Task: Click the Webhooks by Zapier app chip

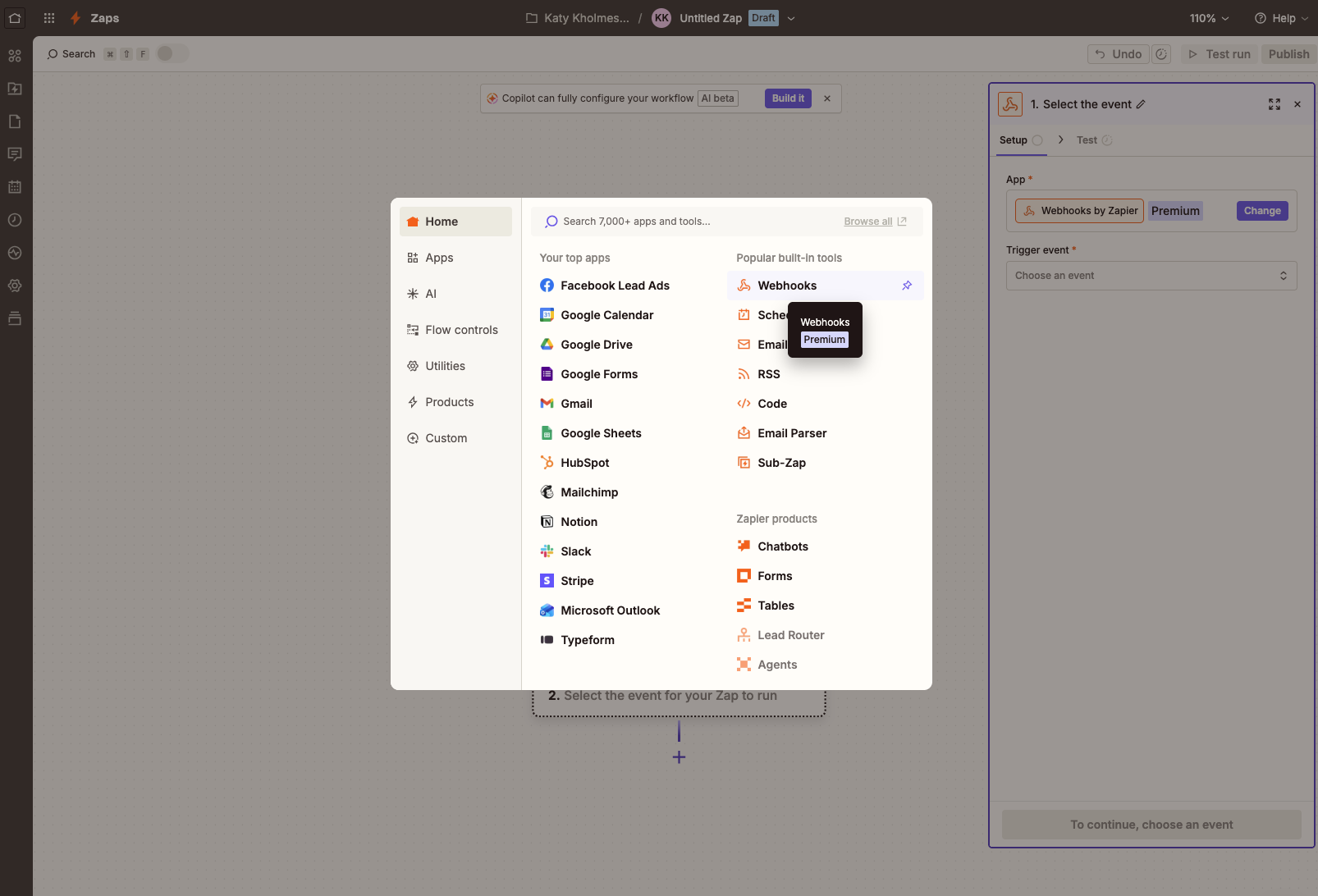Action: [x=1080, y=211]
